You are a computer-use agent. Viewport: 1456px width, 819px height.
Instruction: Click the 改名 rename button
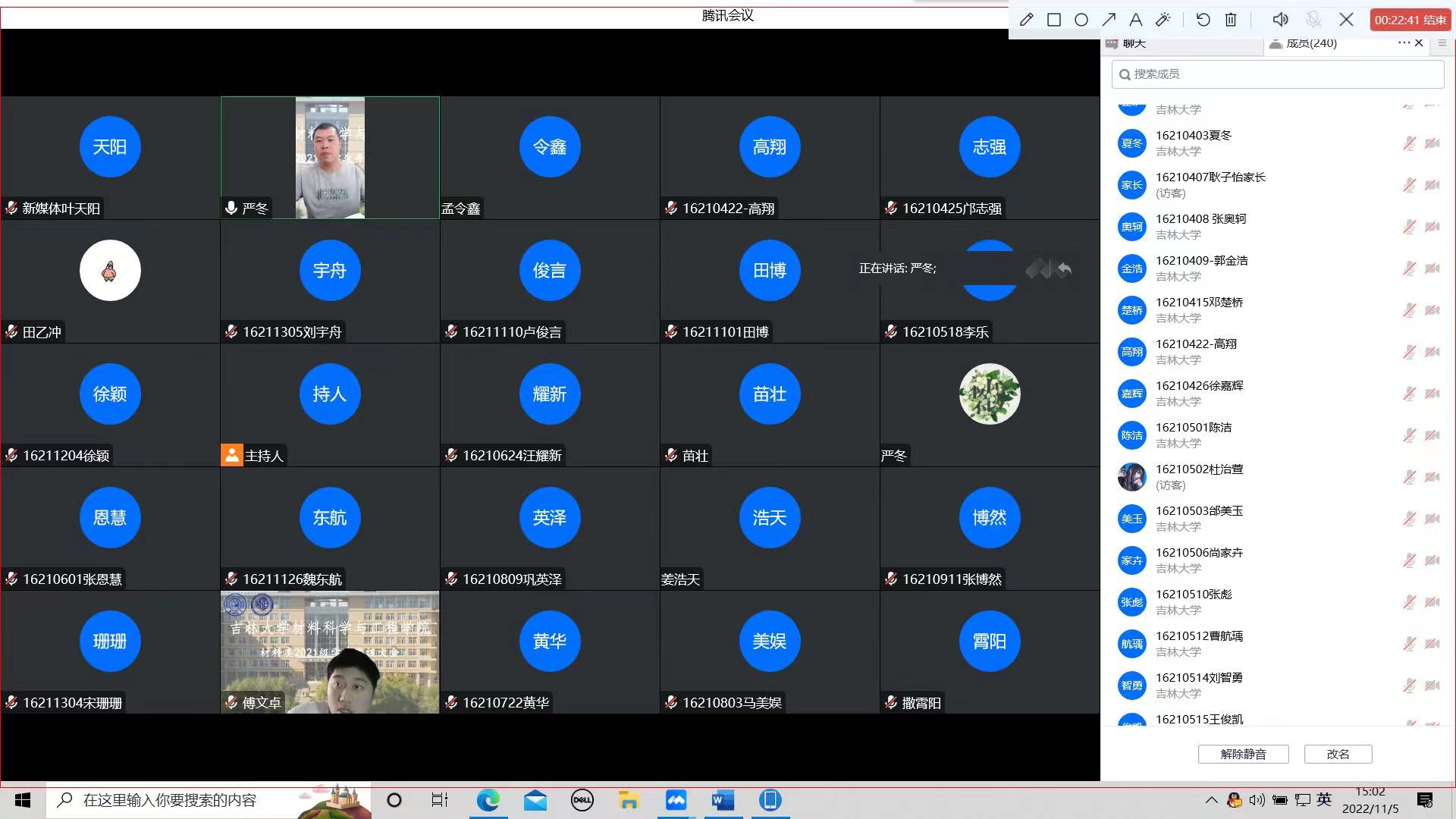click(x=1338, y=754)
